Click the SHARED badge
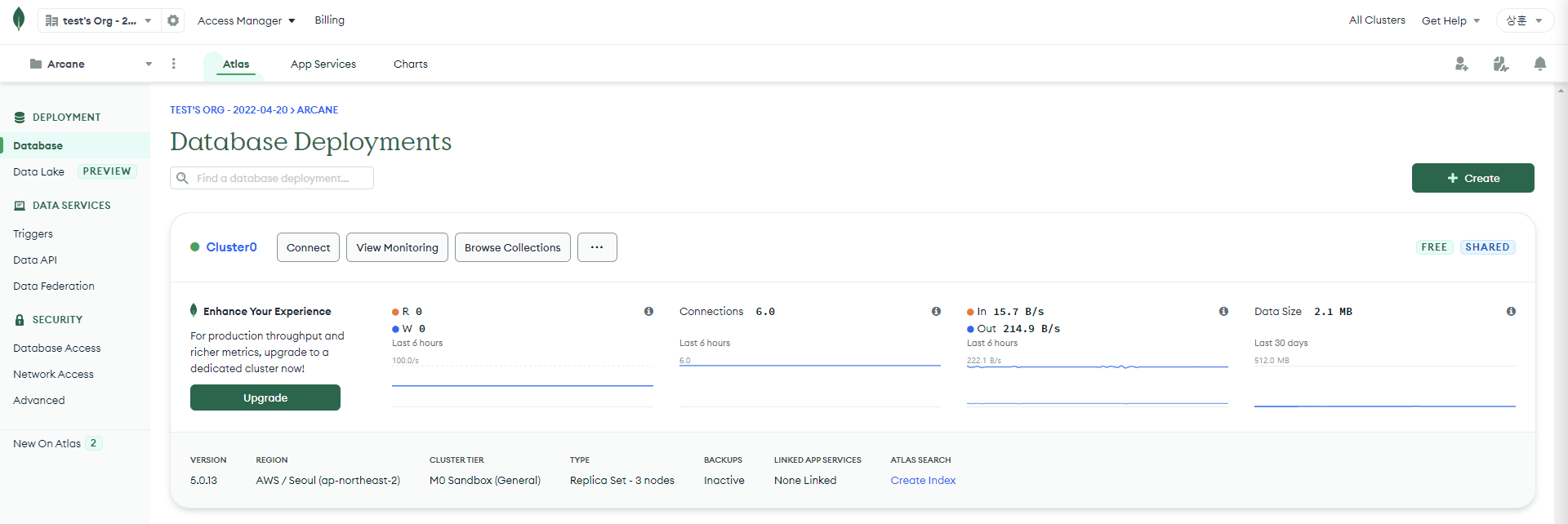This screenshot has height=524, width=1568. click(x=1487, y=247)
